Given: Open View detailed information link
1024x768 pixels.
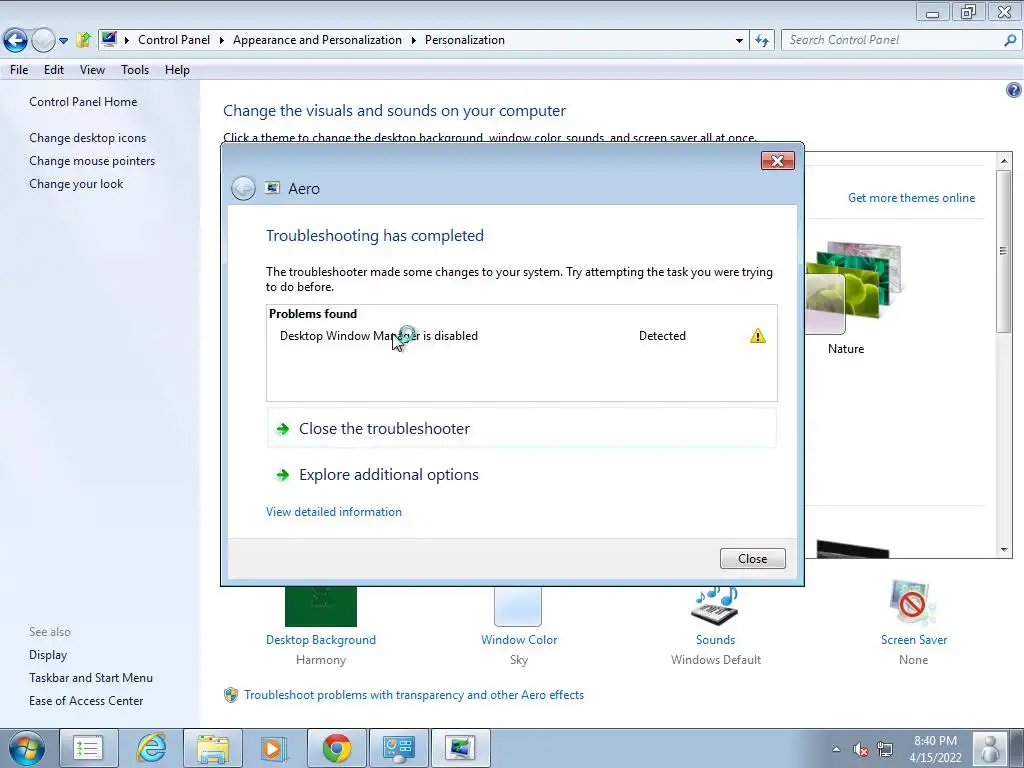Looking at the screenshot, I should tap(334, 512).
